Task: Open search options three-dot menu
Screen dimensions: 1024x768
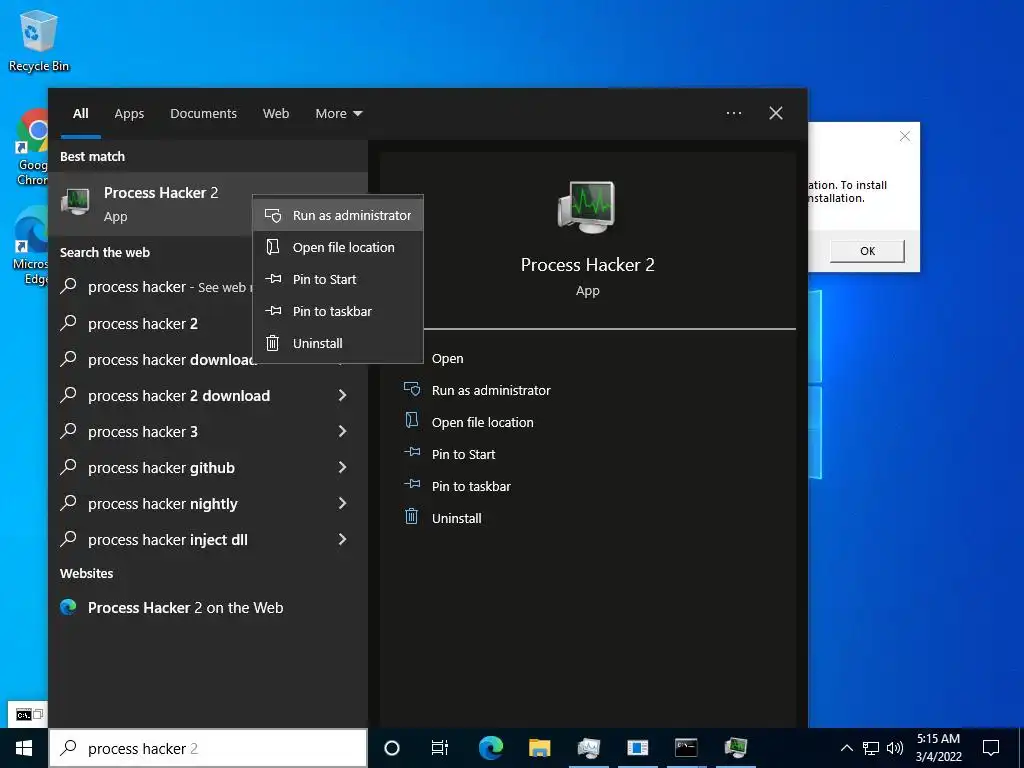Action: pyautogui.click(x=733, y=113)
